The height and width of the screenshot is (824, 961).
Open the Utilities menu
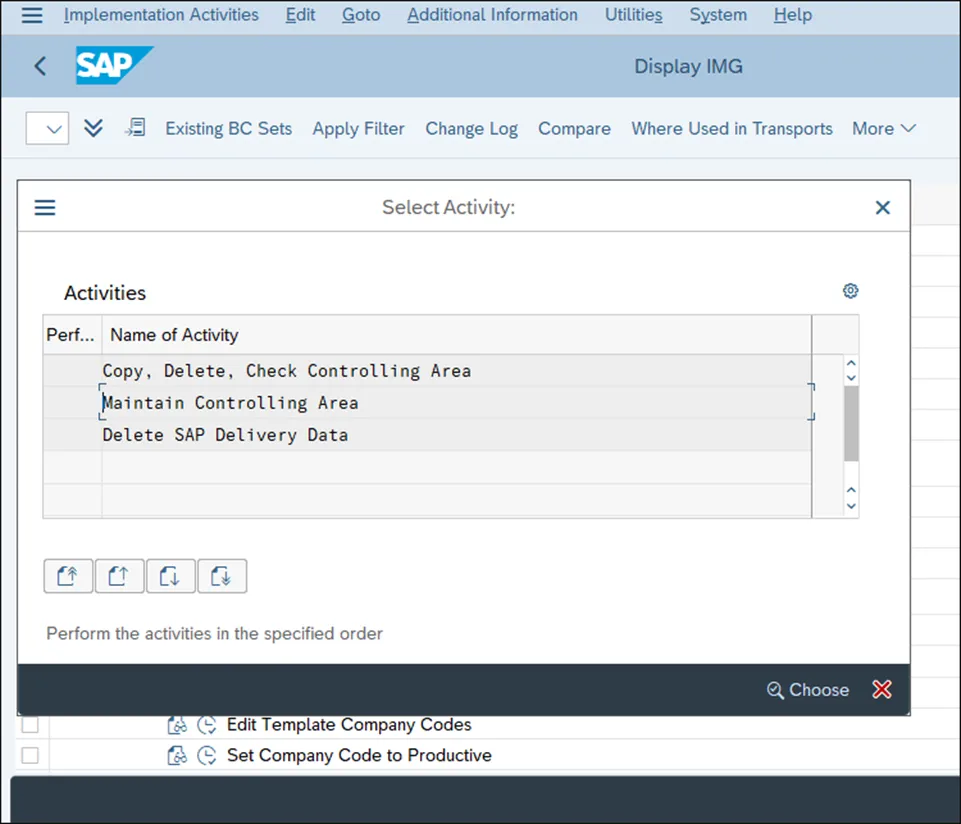tap(633, 15)
